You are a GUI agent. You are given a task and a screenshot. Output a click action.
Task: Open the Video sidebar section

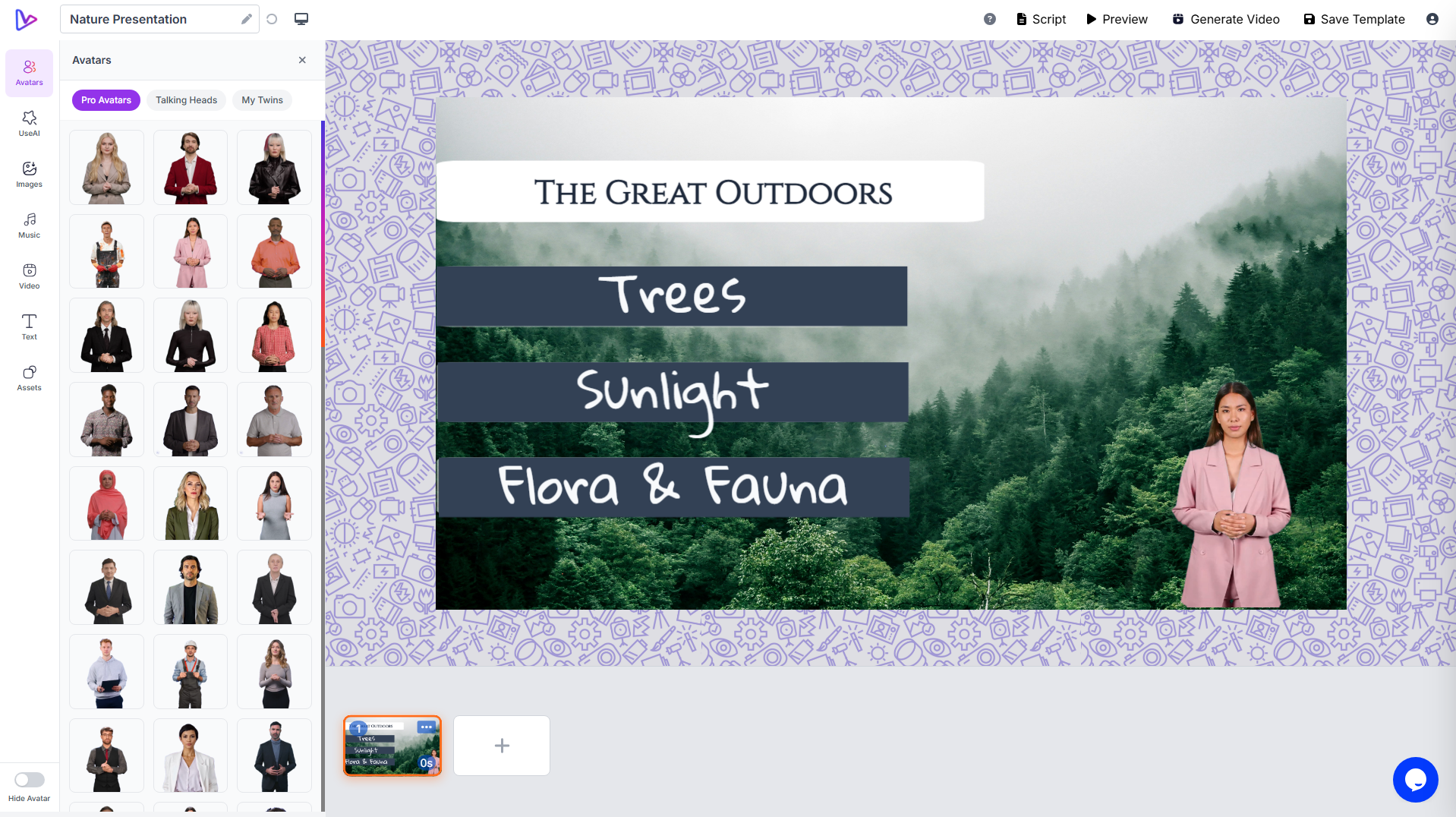pos(29,276)
